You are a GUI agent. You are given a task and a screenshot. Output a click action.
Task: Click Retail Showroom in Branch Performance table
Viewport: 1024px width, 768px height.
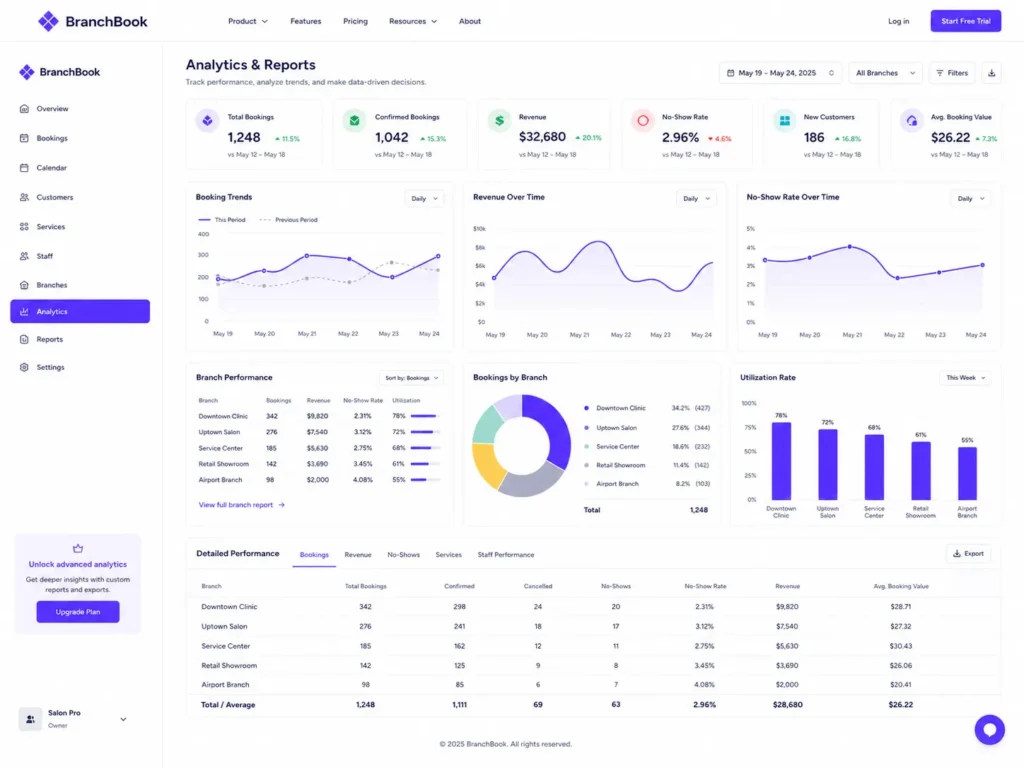pos(223,464)
